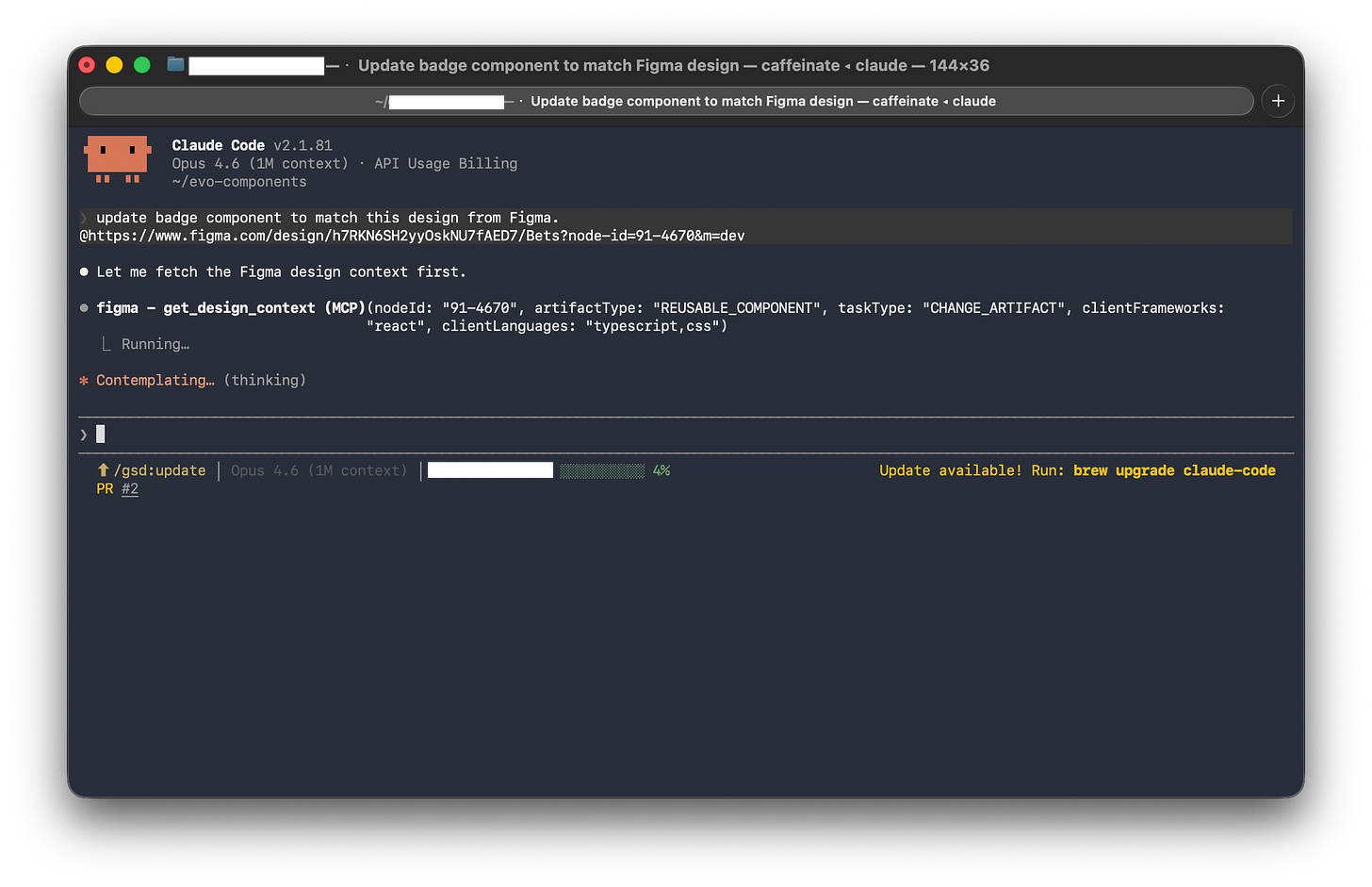Click 'figma – get_design_context (MCP)' tool call
This screenshot has height=887, width=1372.
point(231,308)
